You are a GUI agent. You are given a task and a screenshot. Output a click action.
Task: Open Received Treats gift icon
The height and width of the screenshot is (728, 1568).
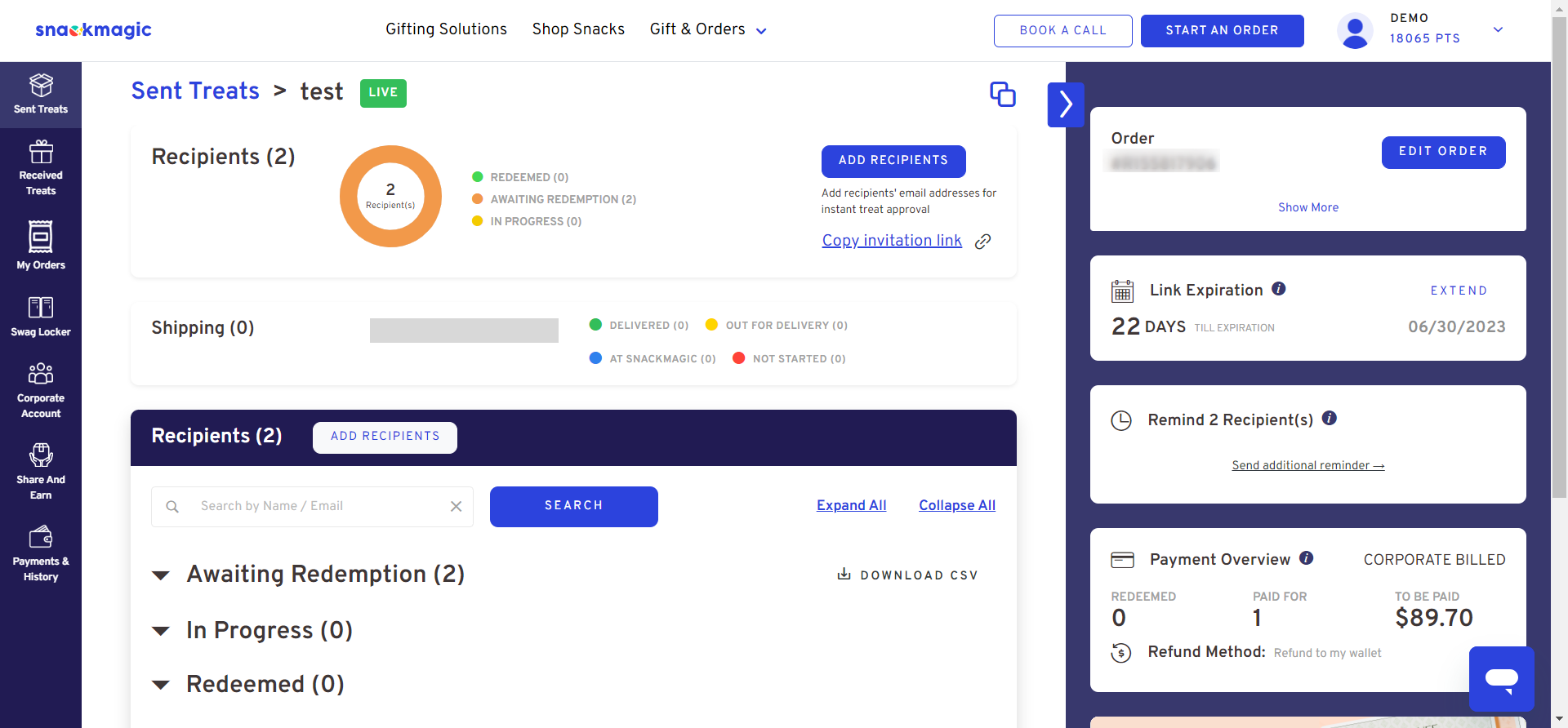pos(41,152)
